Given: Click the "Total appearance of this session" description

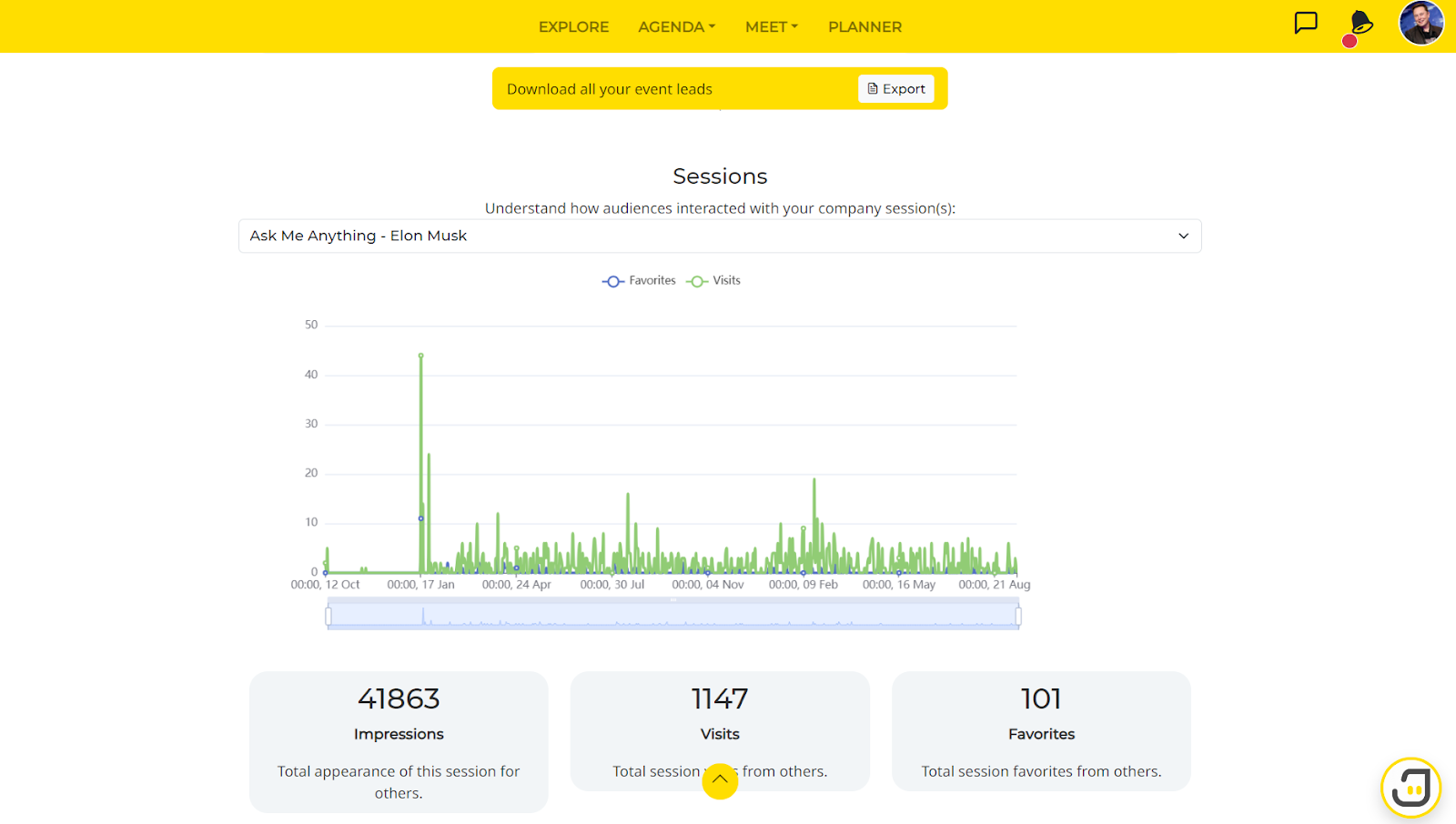Looking at the screenshot, I should click(x=399, y=782).
